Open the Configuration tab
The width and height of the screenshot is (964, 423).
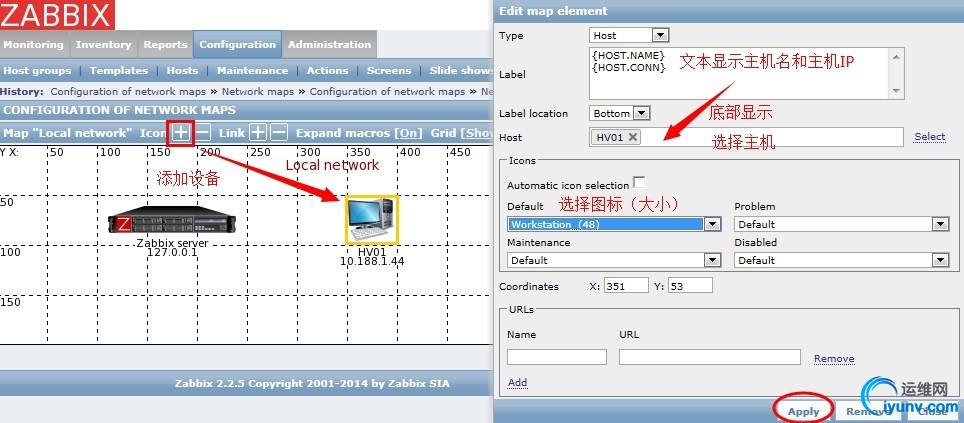237,44
